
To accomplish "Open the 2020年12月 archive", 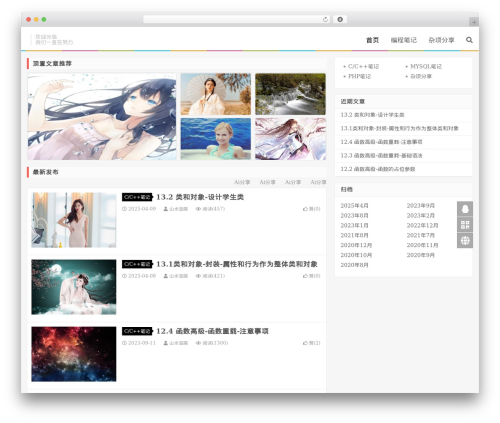I will tap(356, 245).
